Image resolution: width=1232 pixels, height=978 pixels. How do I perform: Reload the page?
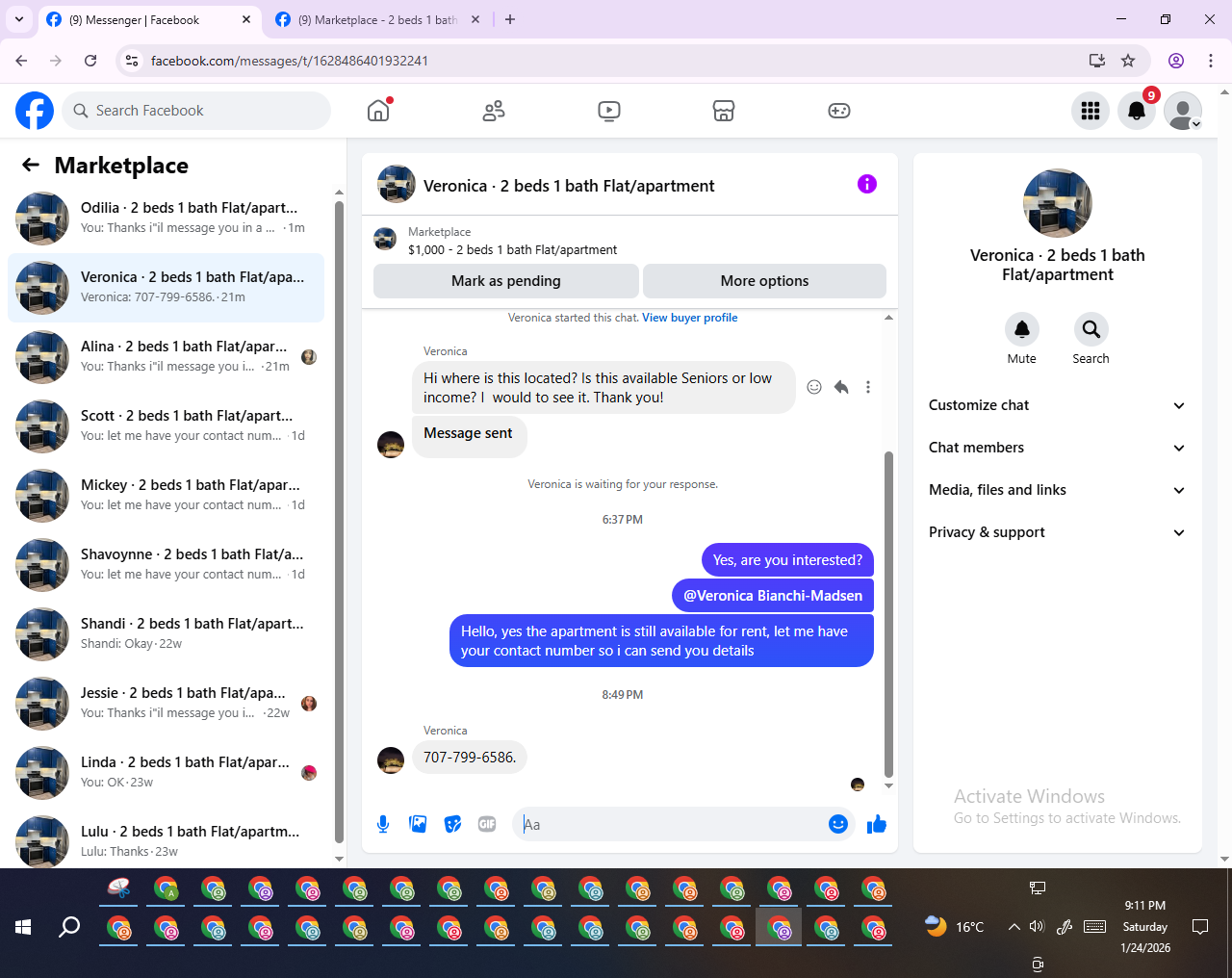point(90,61)
